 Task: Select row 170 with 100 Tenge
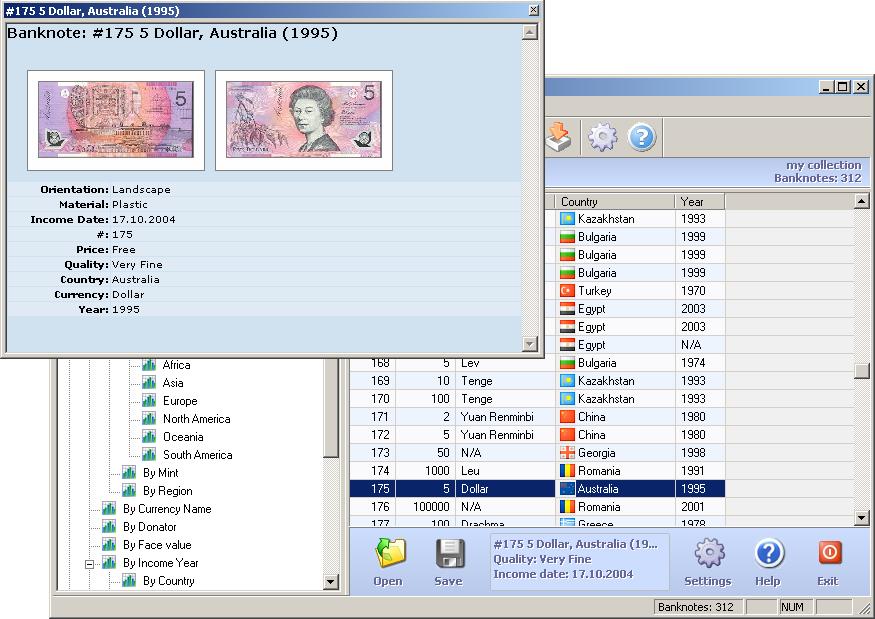click(537, 399)
